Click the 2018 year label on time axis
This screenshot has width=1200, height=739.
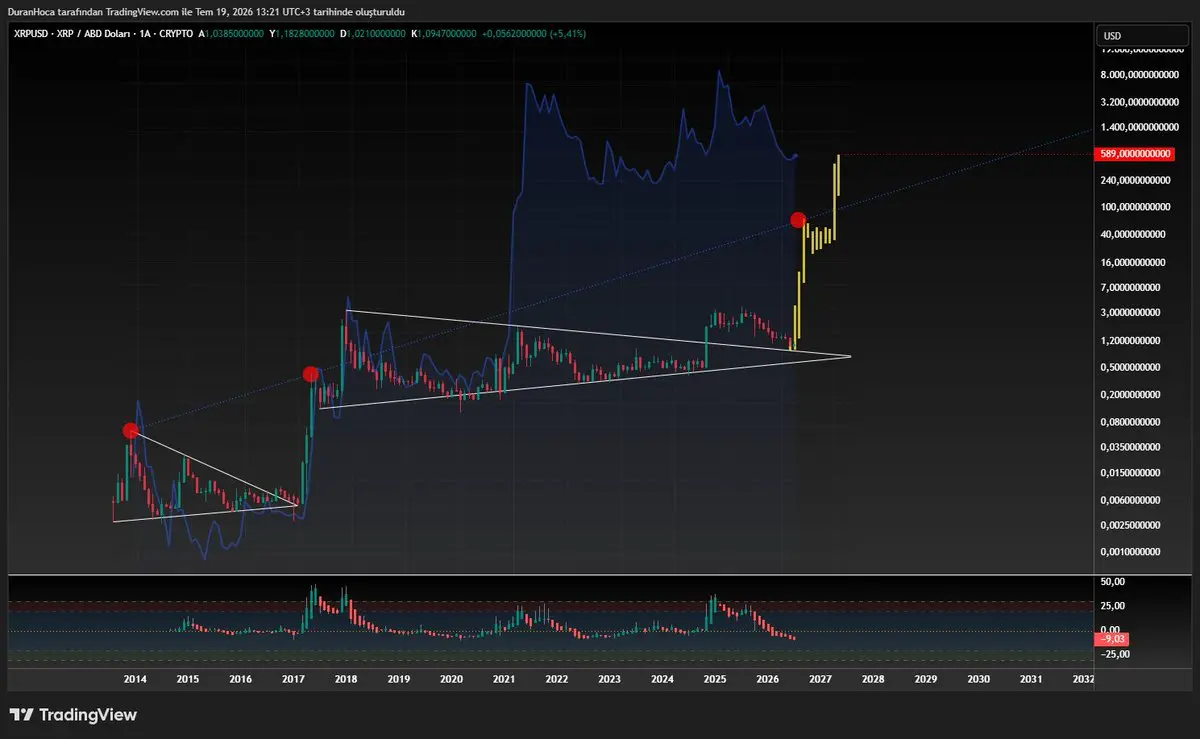click(x=346, y=679)
